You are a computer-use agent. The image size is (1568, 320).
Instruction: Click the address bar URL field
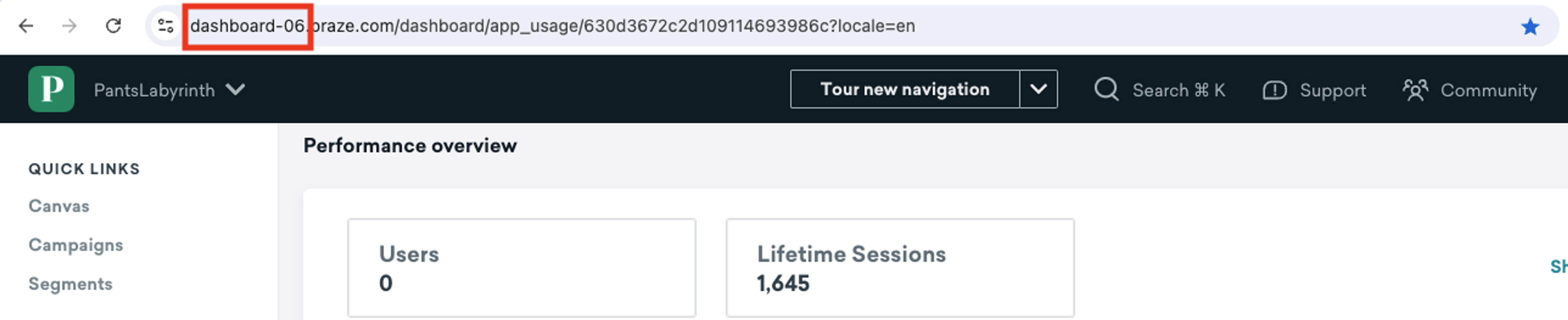click(840, 26)
